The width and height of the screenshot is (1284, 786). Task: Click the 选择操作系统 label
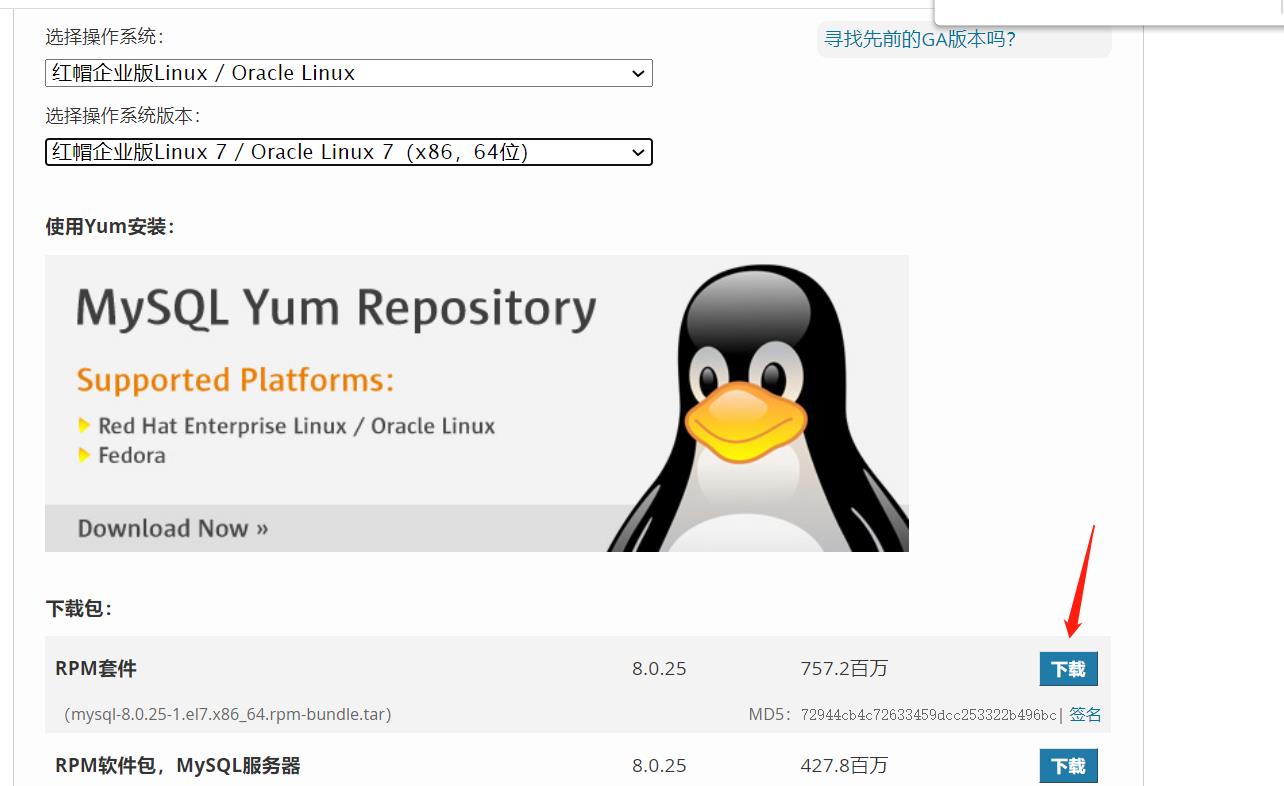[x=104, y=37]
